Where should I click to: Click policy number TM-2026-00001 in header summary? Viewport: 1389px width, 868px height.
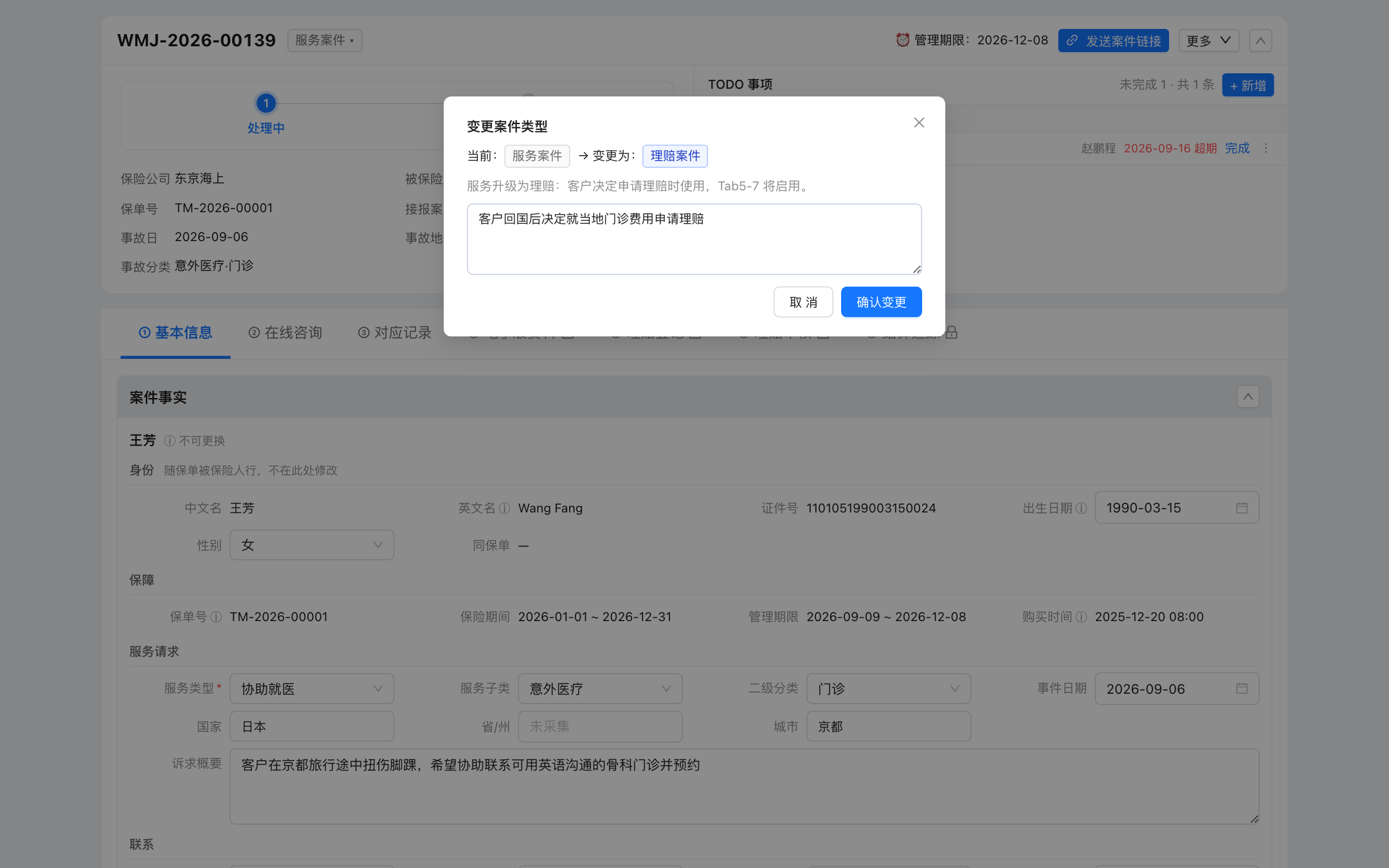(x=224, y=208)
